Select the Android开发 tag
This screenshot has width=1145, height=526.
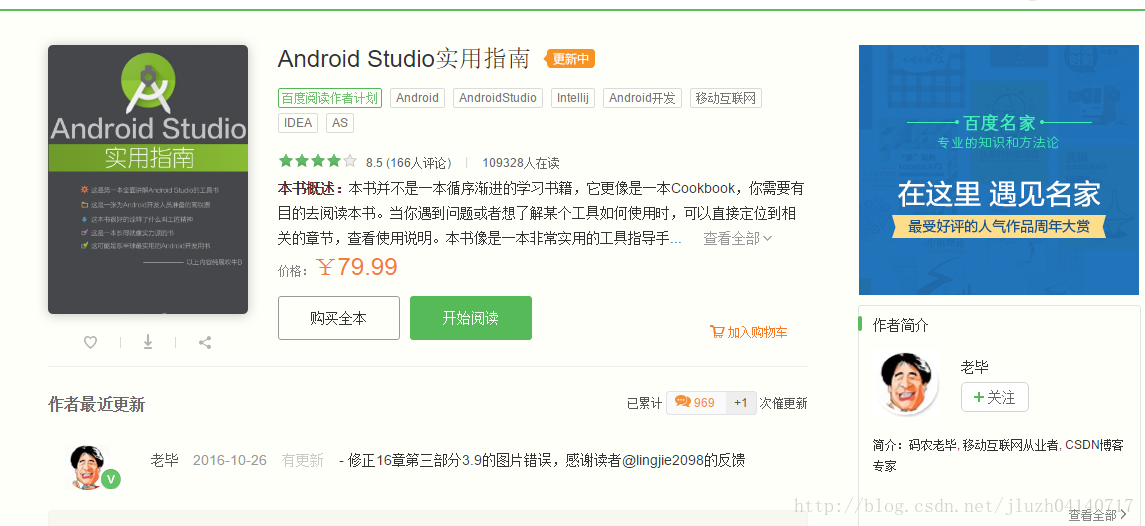click(x=643, y=98)
